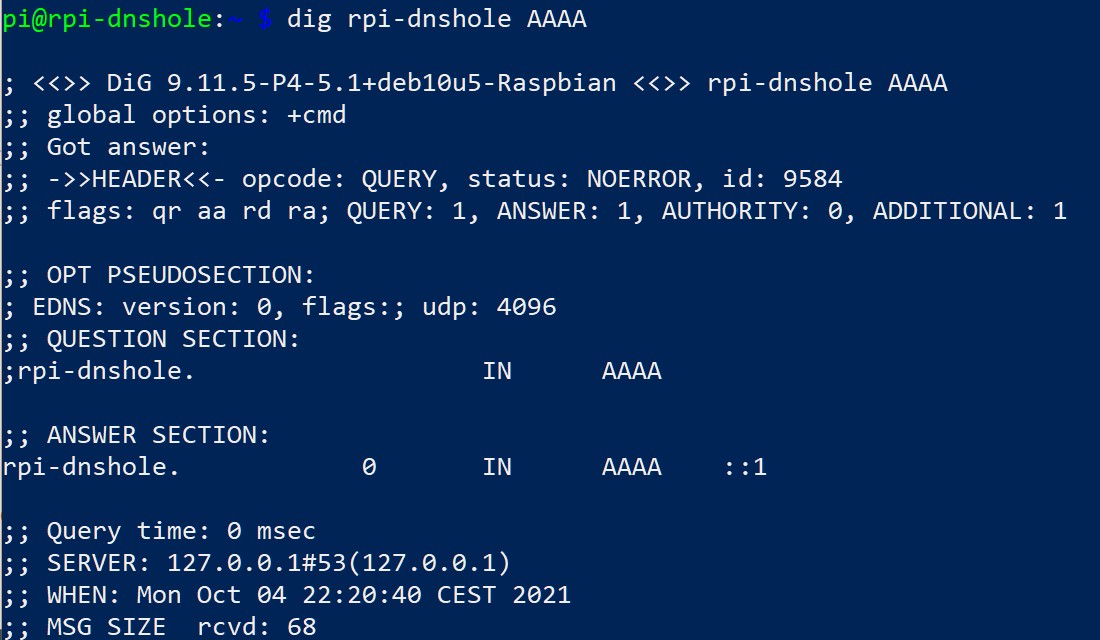Click the blue dollar sign prompt symbol
The width and height of the screenshot is (1100, 640).
click(x=264, y=19)
